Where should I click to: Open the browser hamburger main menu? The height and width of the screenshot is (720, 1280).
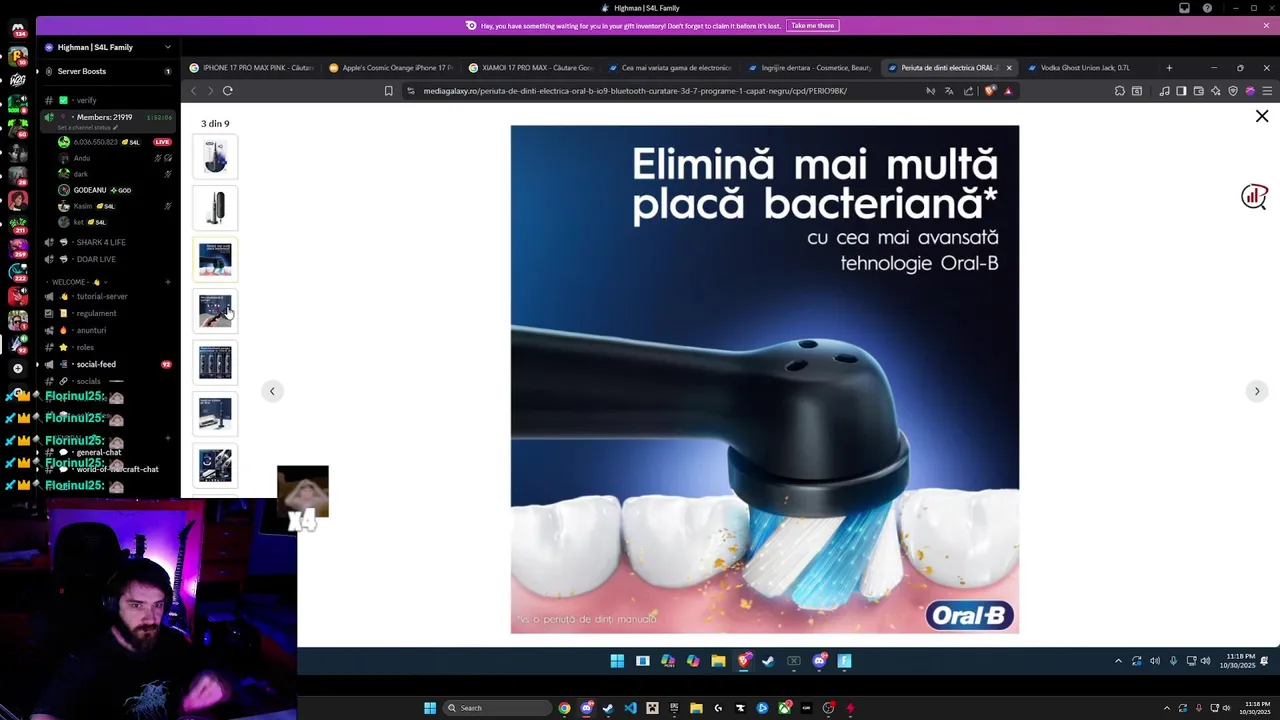point(1267,91)
